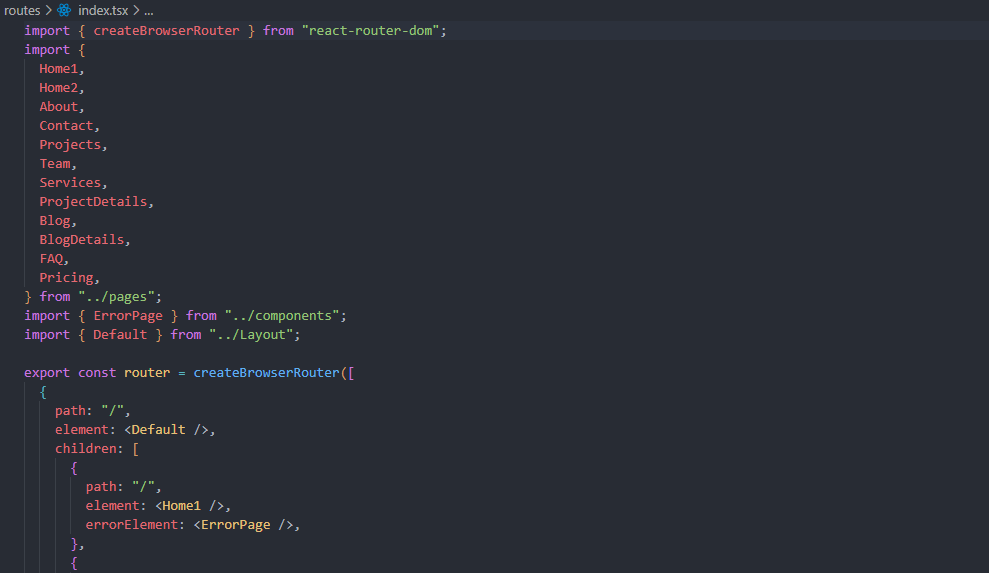Click the Services import name
989x573 pixels.
70,182
